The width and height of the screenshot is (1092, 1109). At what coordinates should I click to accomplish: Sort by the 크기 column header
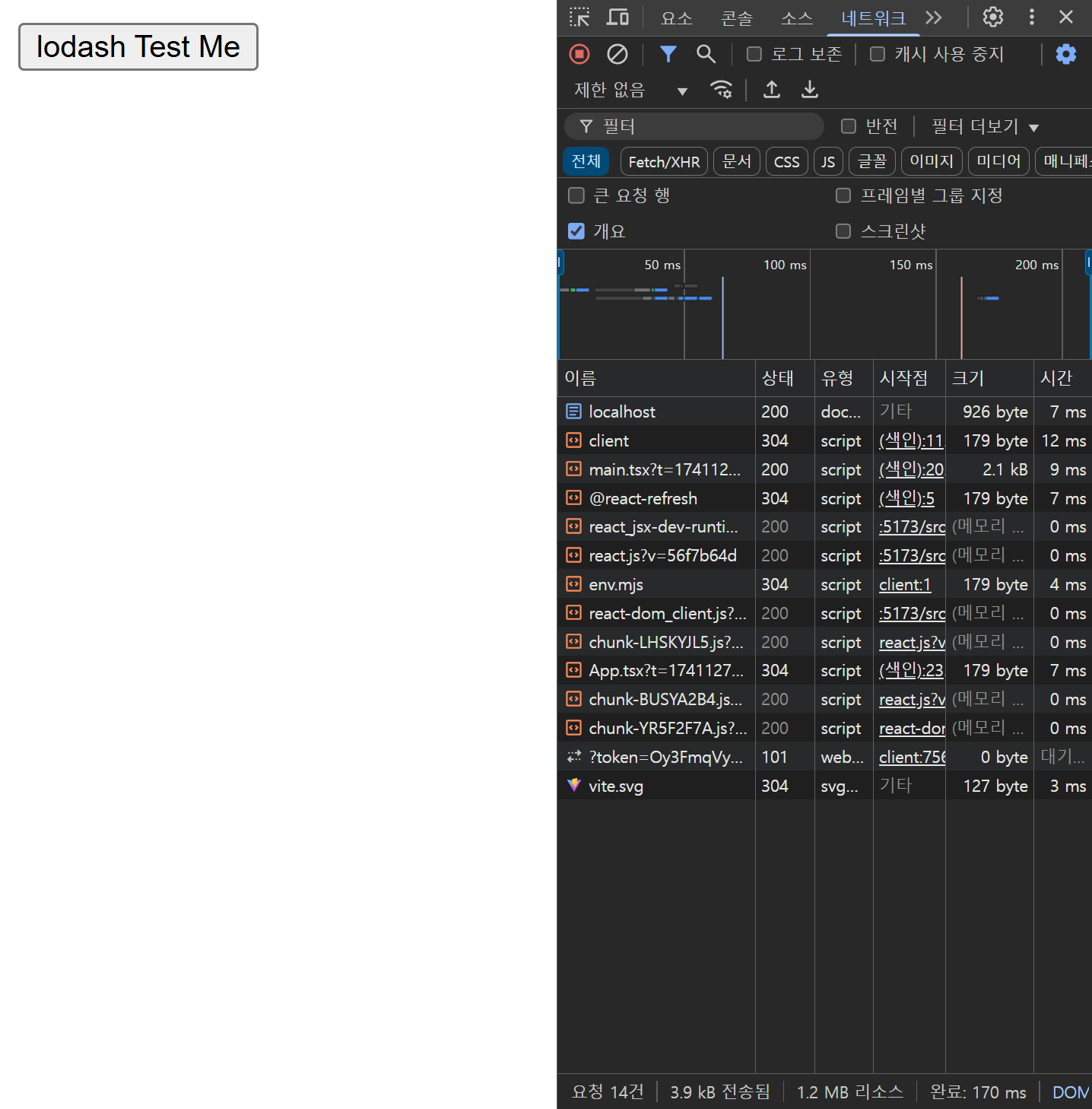[989, 378]
